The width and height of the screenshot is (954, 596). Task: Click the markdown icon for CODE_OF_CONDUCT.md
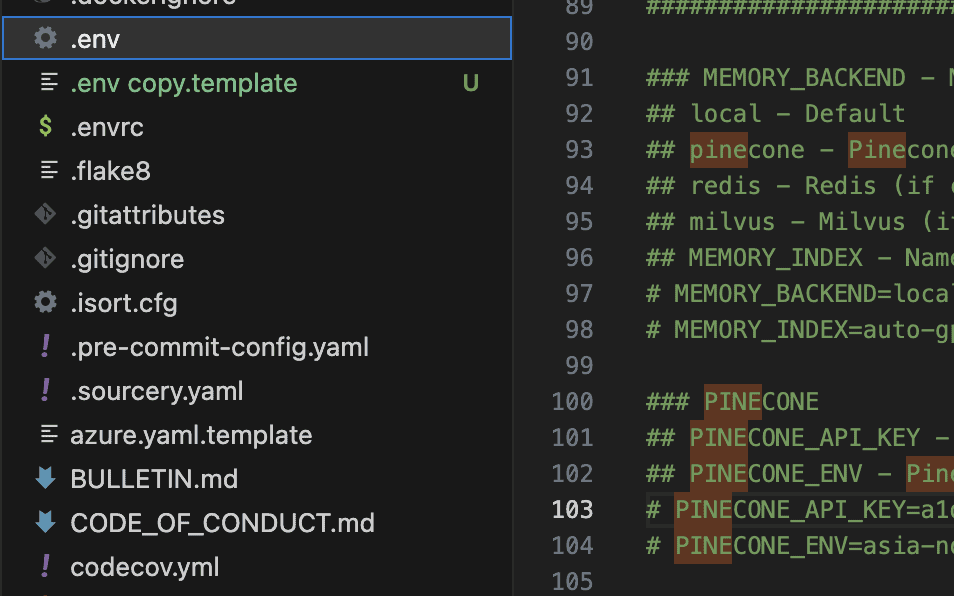point(46,522)
